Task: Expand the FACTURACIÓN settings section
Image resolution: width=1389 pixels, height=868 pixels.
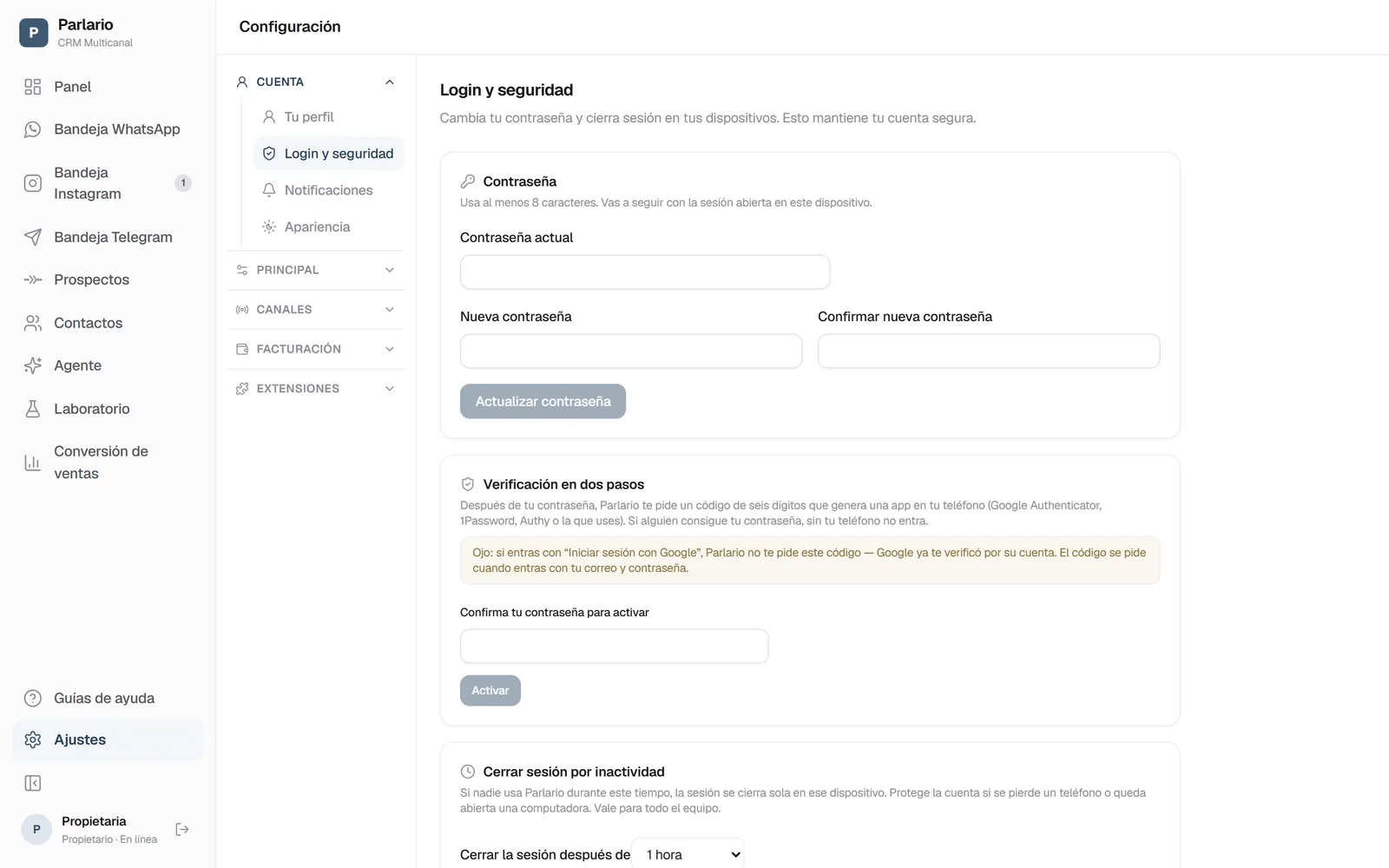Action: pyautogui.click(x=316, y=349)
